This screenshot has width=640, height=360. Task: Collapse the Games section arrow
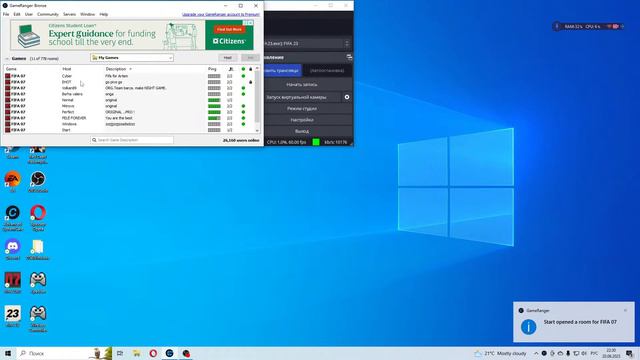7,58
